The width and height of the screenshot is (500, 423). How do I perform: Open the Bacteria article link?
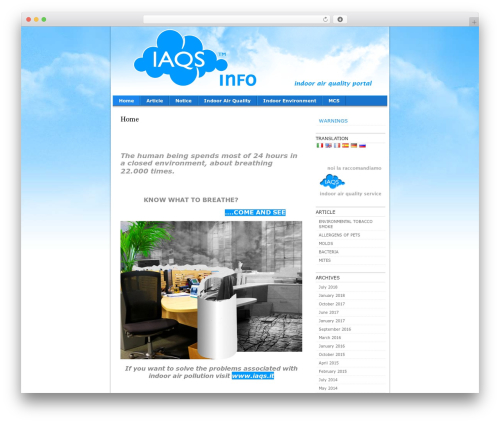(329, 252)
